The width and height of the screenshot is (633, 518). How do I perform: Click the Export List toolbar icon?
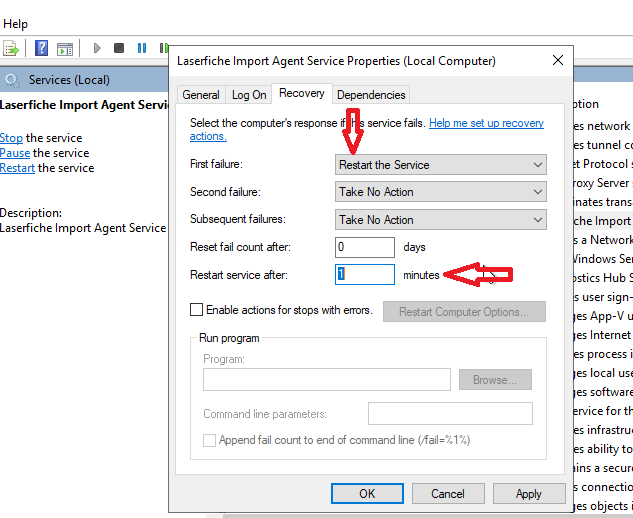pos(11,48)
